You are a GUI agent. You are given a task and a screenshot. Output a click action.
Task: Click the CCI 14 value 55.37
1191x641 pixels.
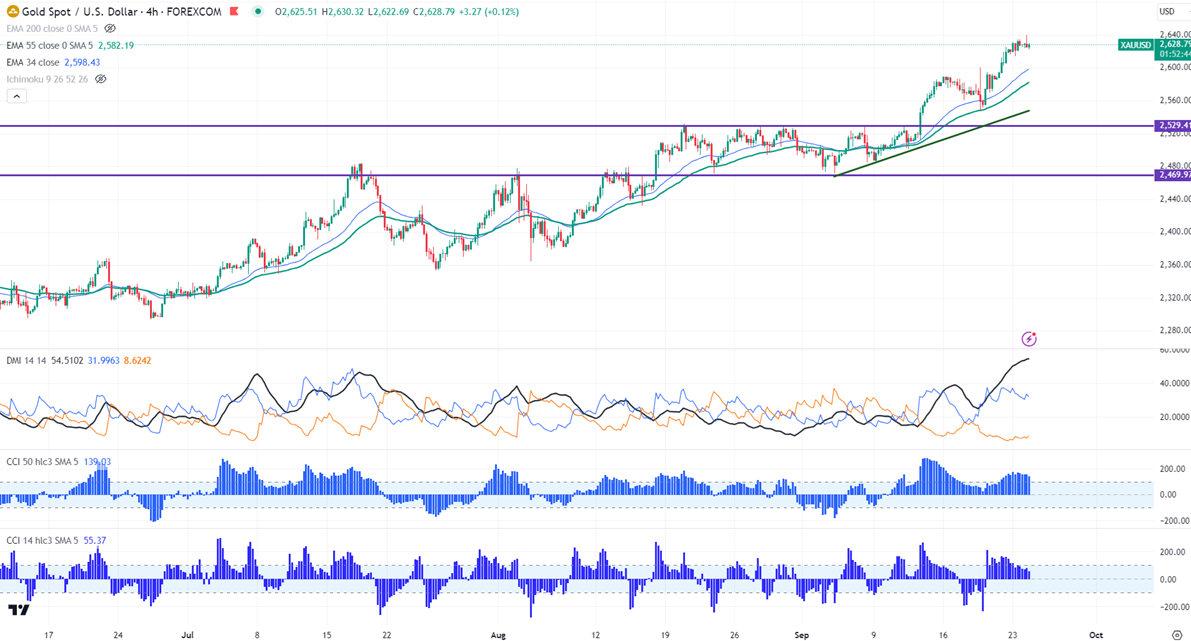point(95,541)
